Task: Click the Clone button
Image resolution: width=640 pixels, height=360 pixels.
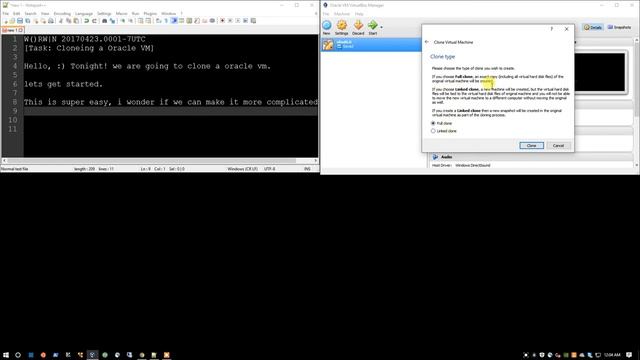Action: coord(531,146)
